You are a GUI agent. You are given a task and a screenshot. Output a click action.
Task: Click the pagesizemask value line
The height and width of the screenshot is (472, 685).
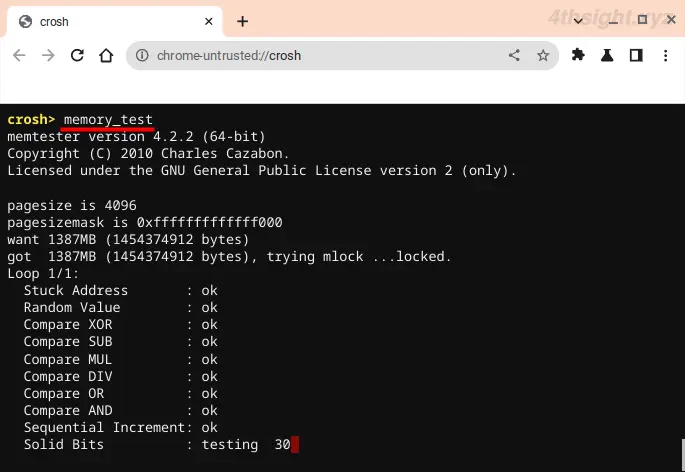point(145,222)
